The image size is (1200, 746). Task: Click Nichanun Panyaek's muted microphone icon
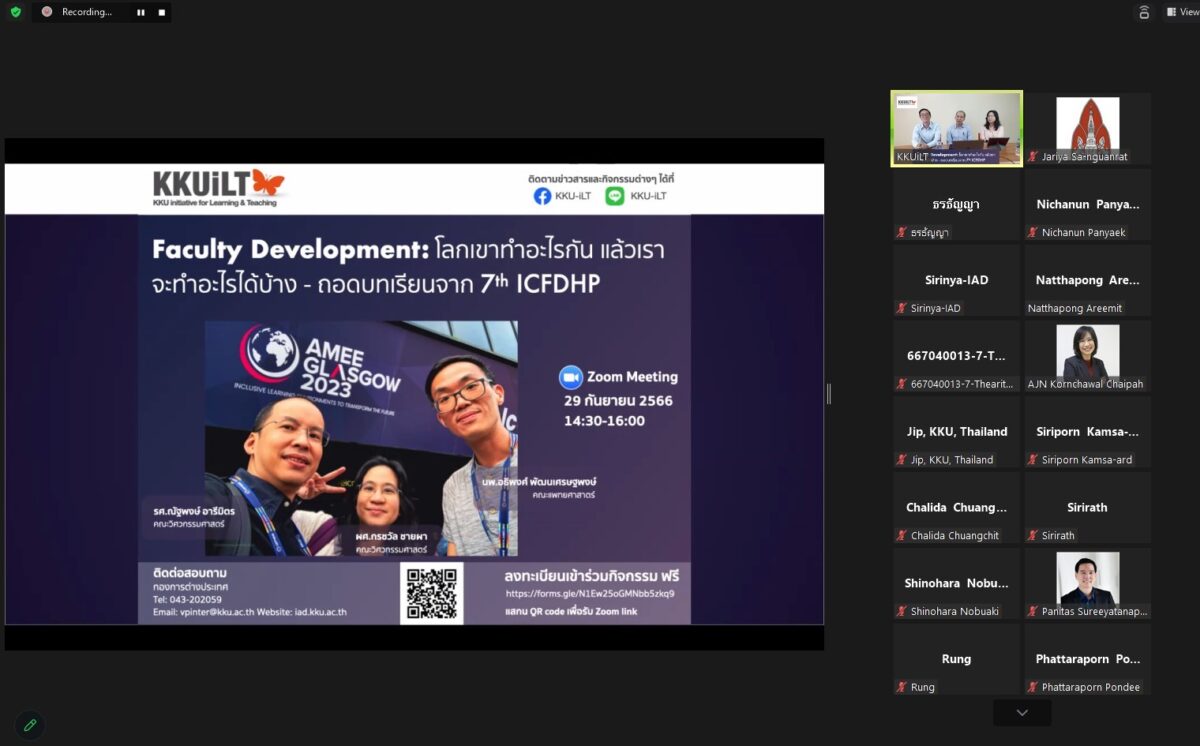[1033, 233]
